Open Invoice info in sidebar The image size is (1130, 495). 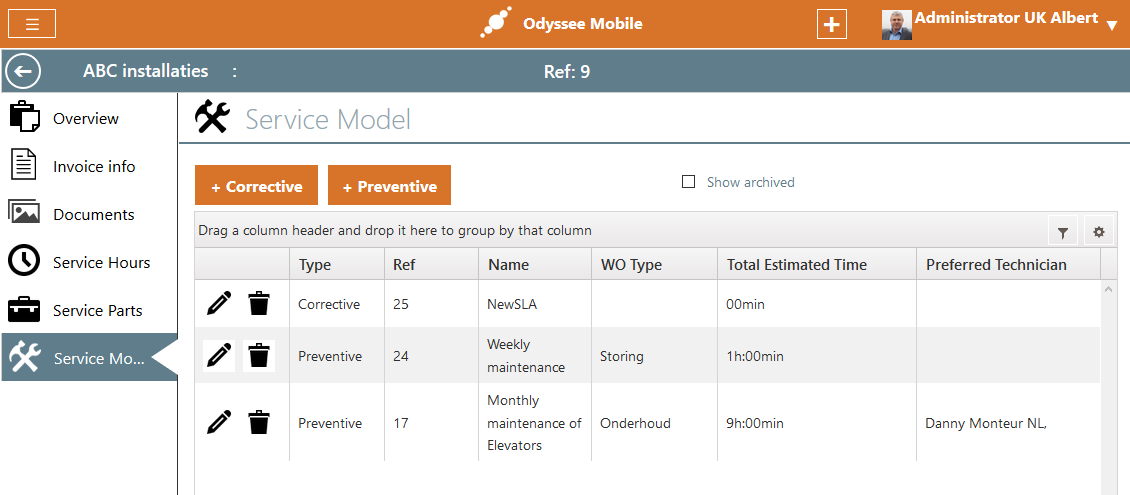(x=94, y=166)
